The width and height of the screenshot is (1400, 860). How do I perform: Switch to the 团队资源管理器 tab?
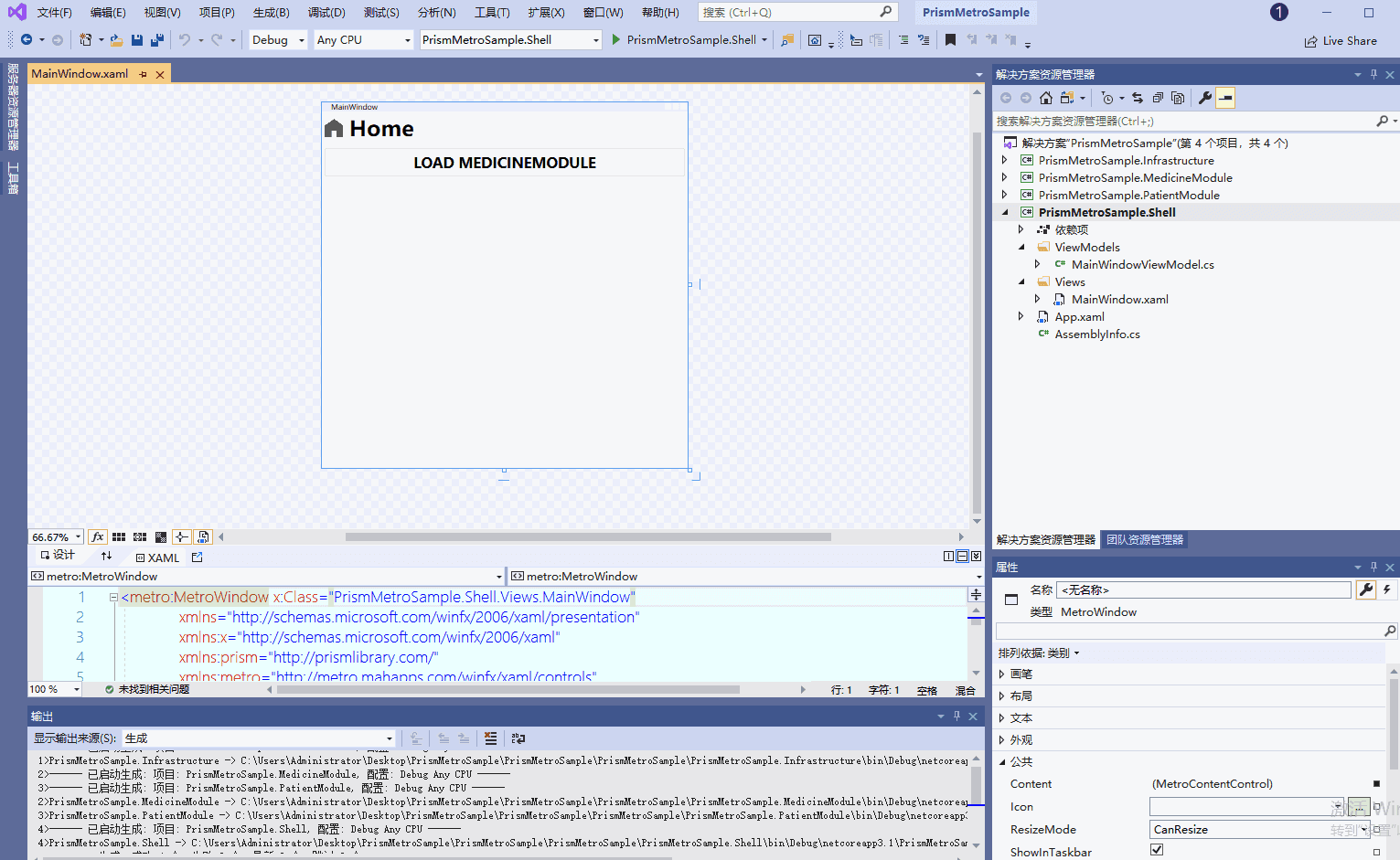coord(1145,539)
